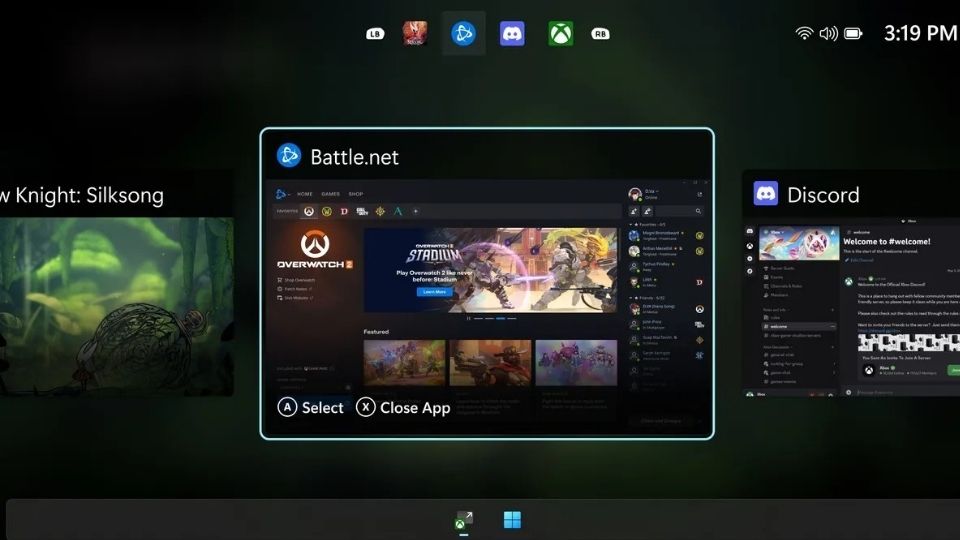Select highlighted carousel indicator under banner

click(501, 318)
